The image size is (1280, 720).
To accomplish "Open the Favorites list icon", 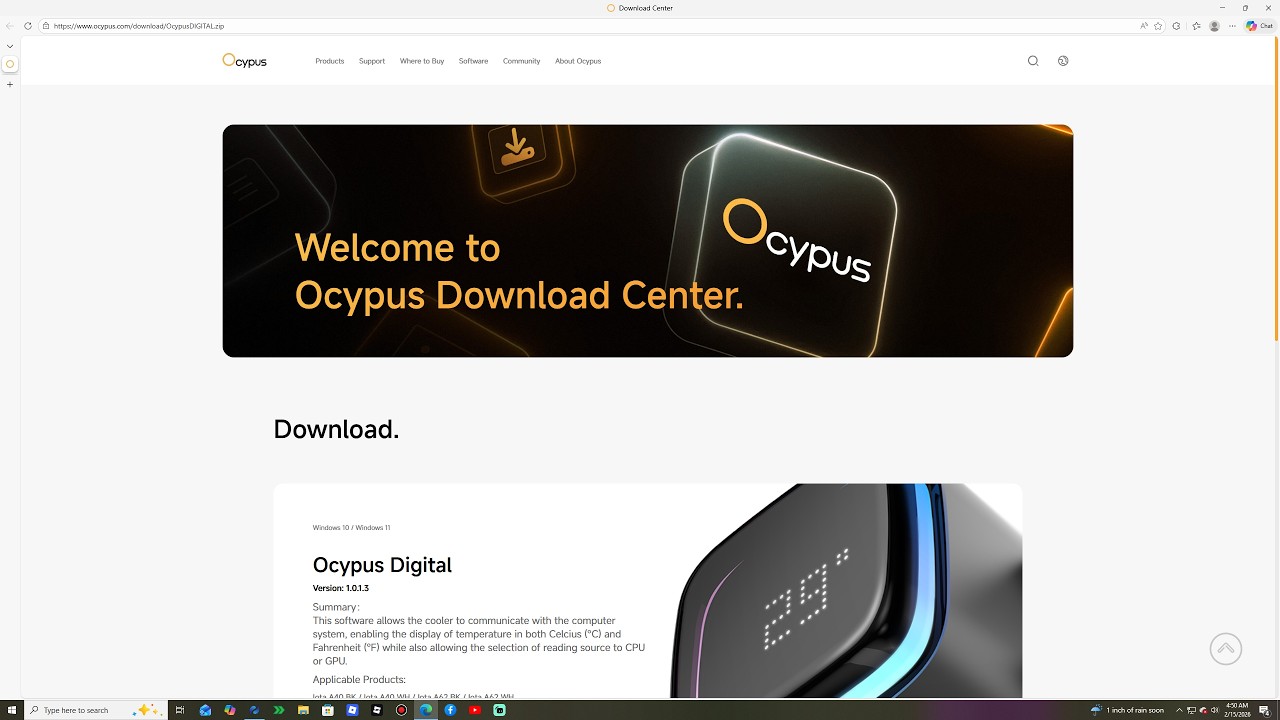I will (x=1196, y=26).
